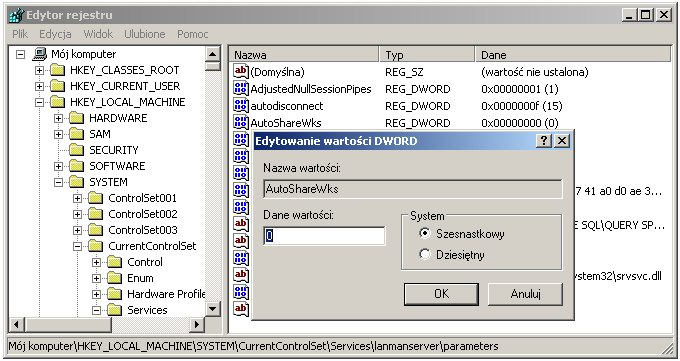The image size is (680, 361).
Task: Collapse the HKEY_LOCAL_MACHINE tree node
Action: pos(39,102)
